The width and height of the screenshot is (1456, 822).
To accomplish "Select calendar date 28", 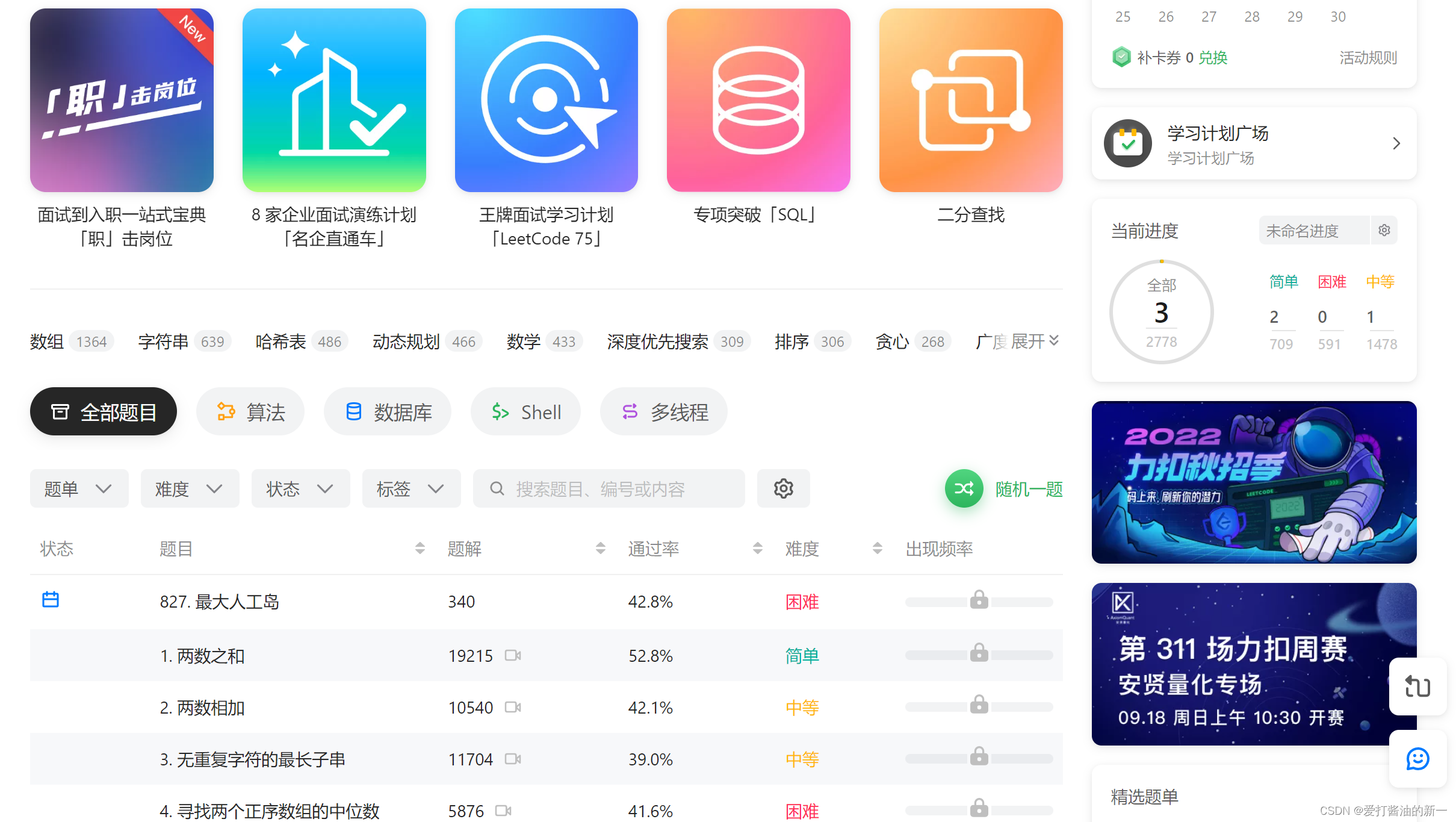I will tap(1252, 17).
